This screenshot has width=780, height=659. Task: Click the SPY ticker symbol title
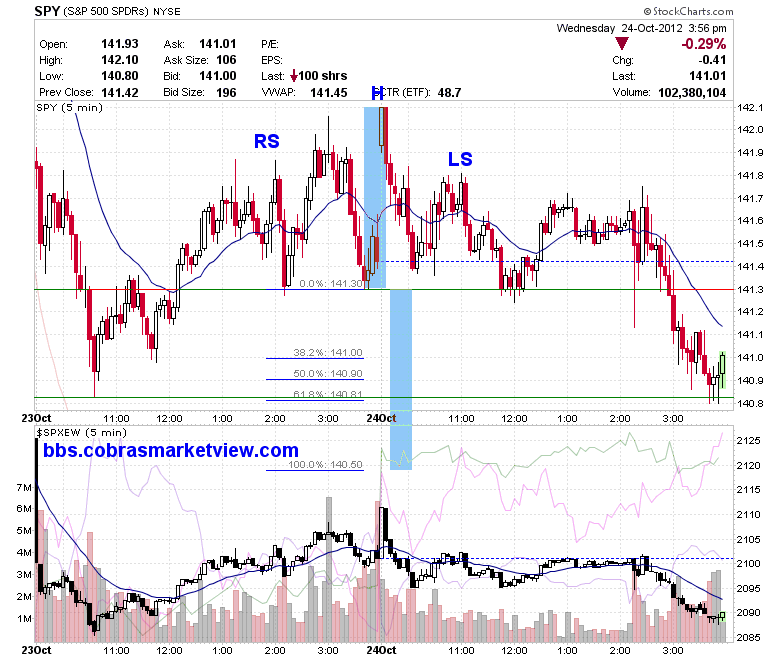coord(47,11)
